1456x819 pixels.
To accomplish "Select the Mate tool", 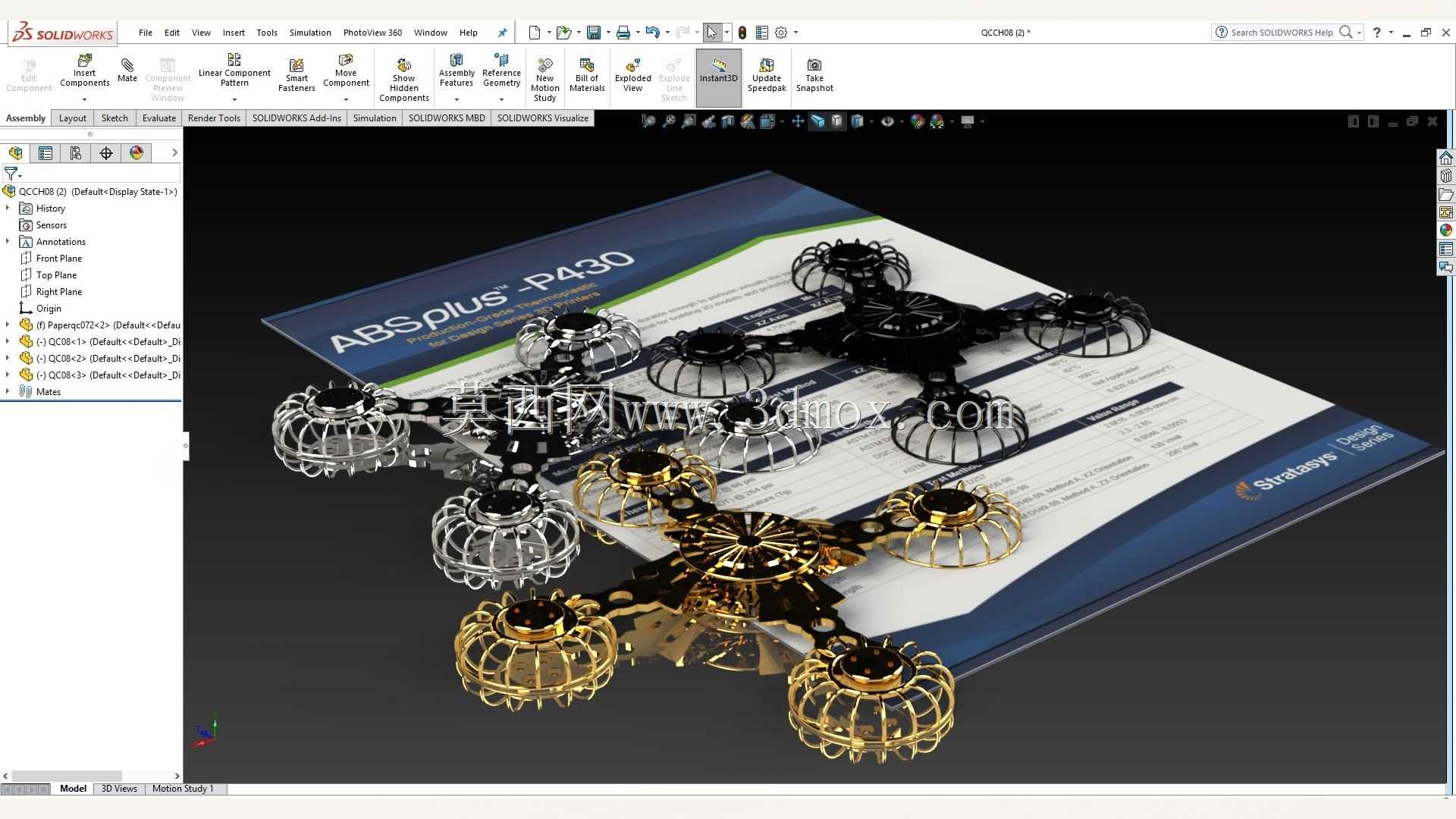I will pyautogui.click(x=127, y=69).
